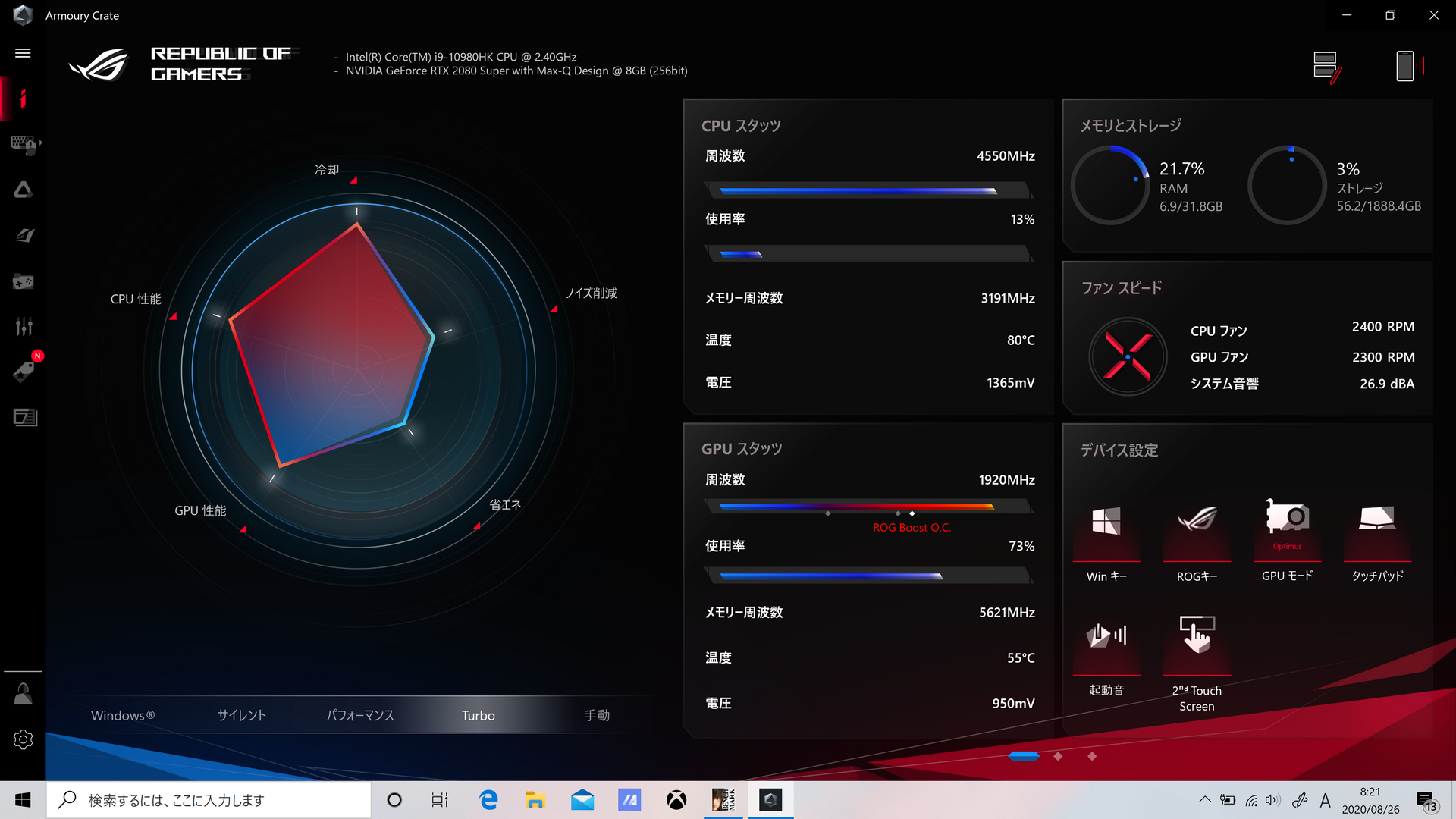Open Scenario Profiles sliders icon
1456x819 pixels.
click(x=24, y=326)
